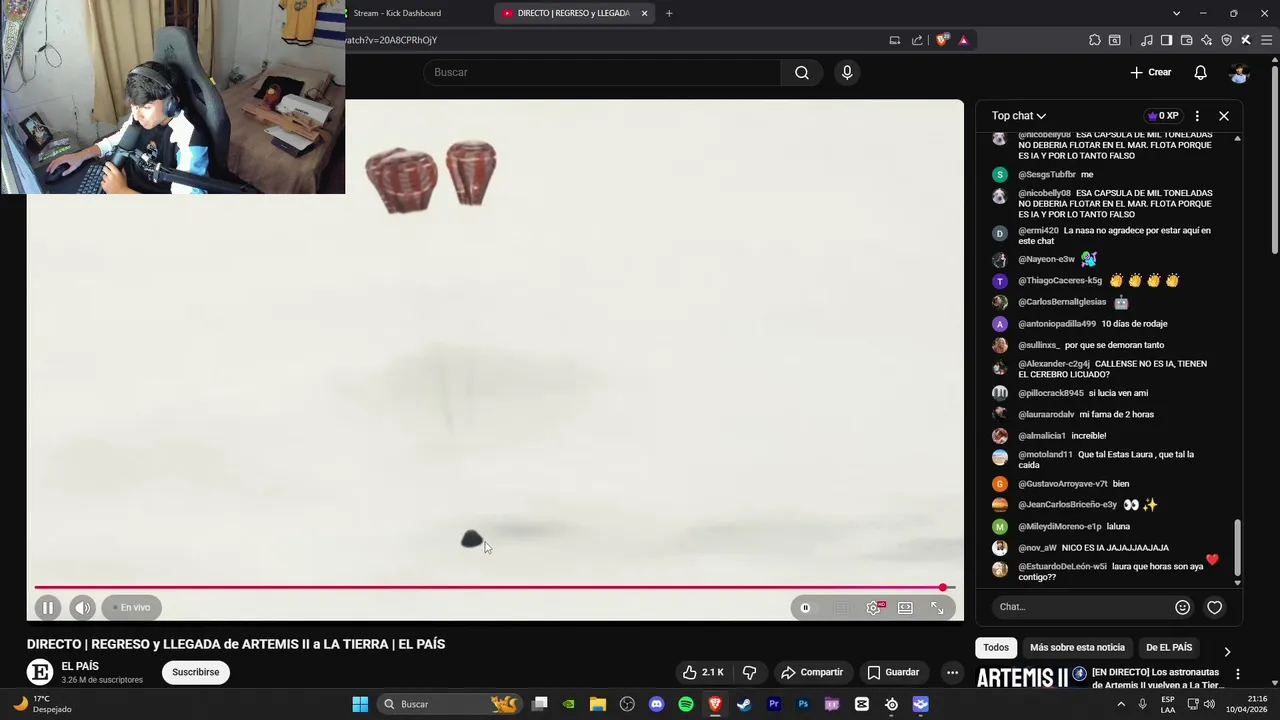Image resolution: width=1280 pixels, height=720 pixels.
Task: Pause the live video playback
Action: tap(48, 607)
